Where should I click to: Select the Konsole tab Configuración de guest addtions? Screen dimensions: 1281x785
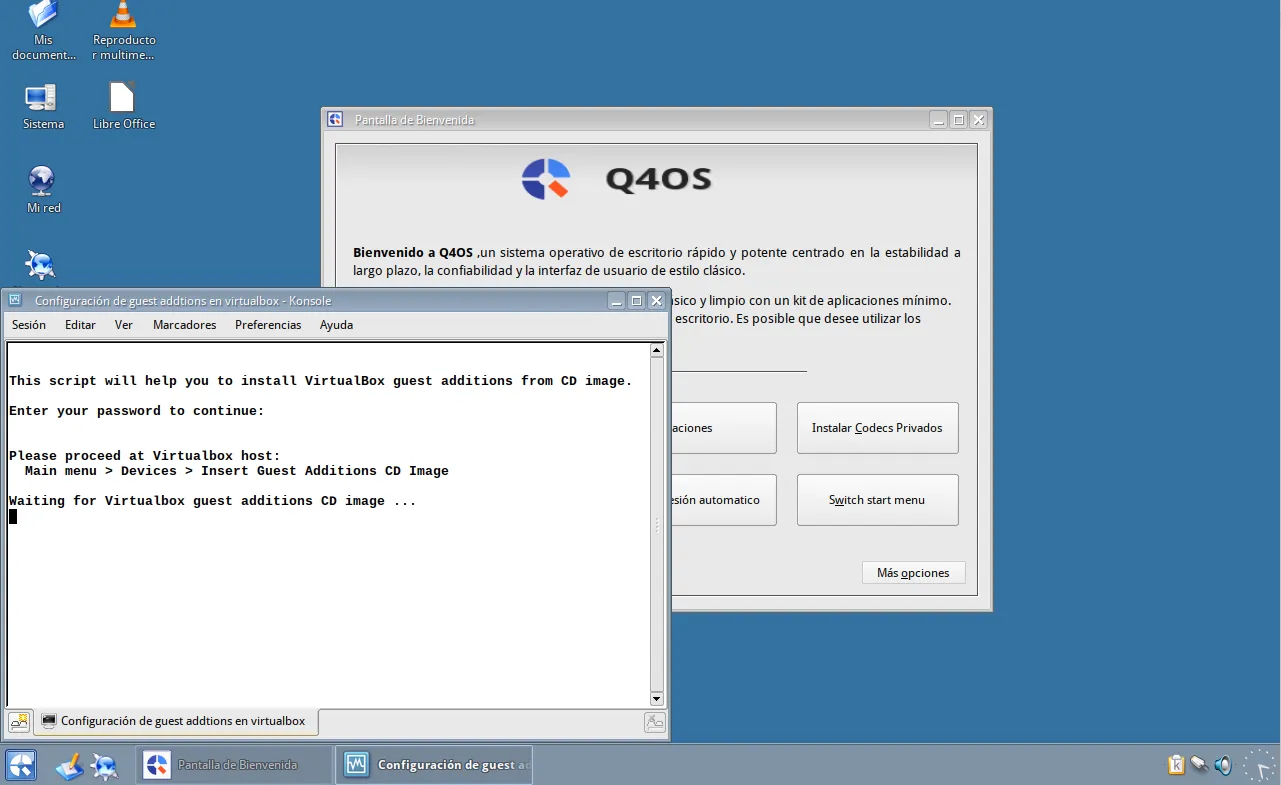(x=176, y=720)
